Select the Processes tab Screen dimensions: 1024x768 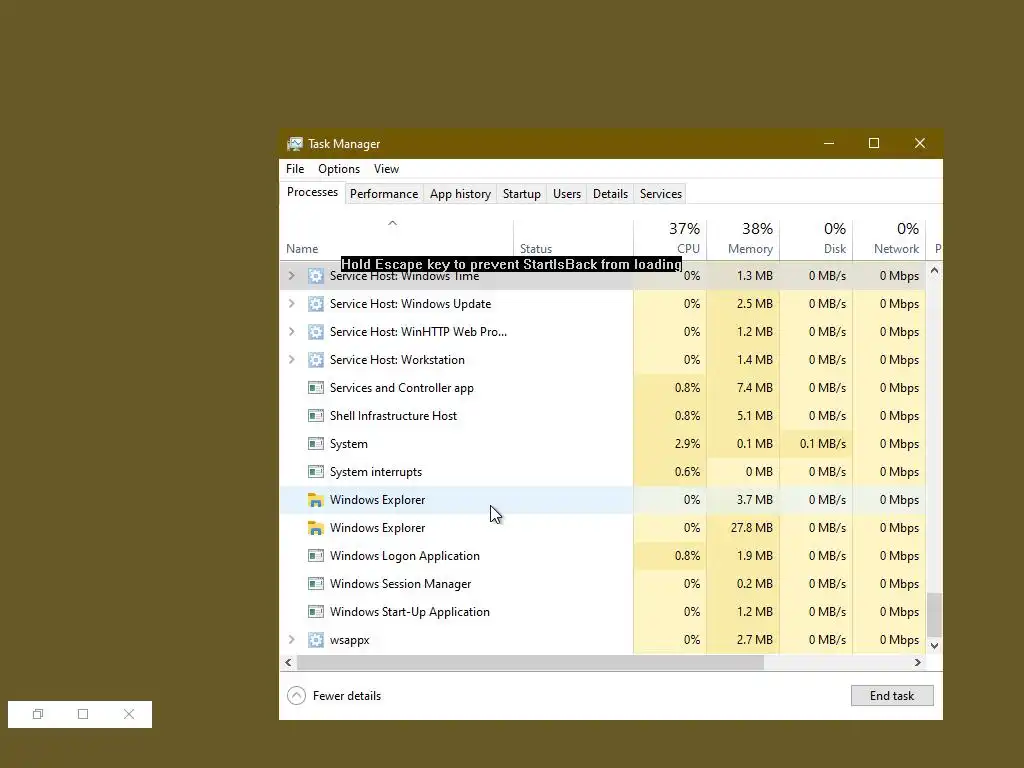click(312, 192)
